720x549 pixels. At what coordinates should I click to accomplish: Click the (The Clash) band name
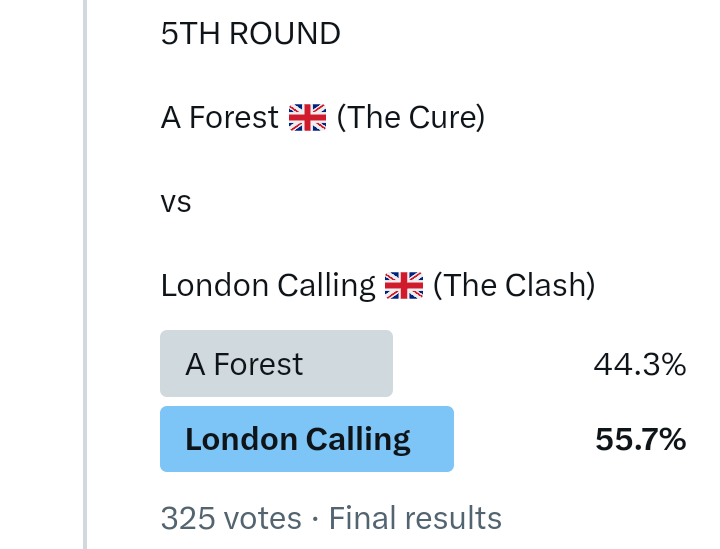(x=514, y=286)
